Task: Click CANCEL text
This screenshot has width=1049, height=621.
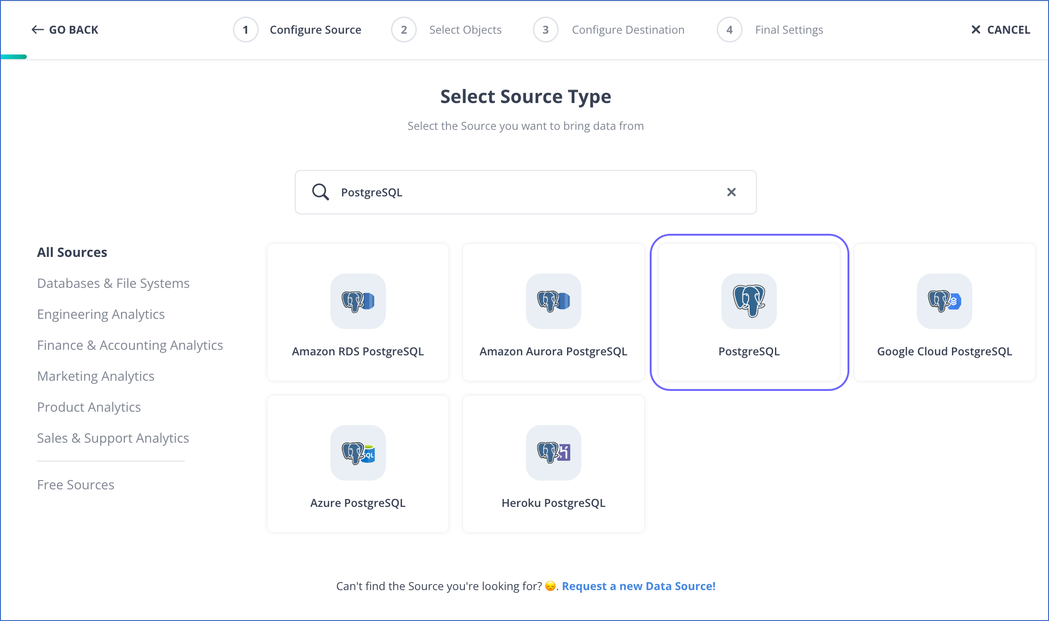Action: (x=1008, y=29)
